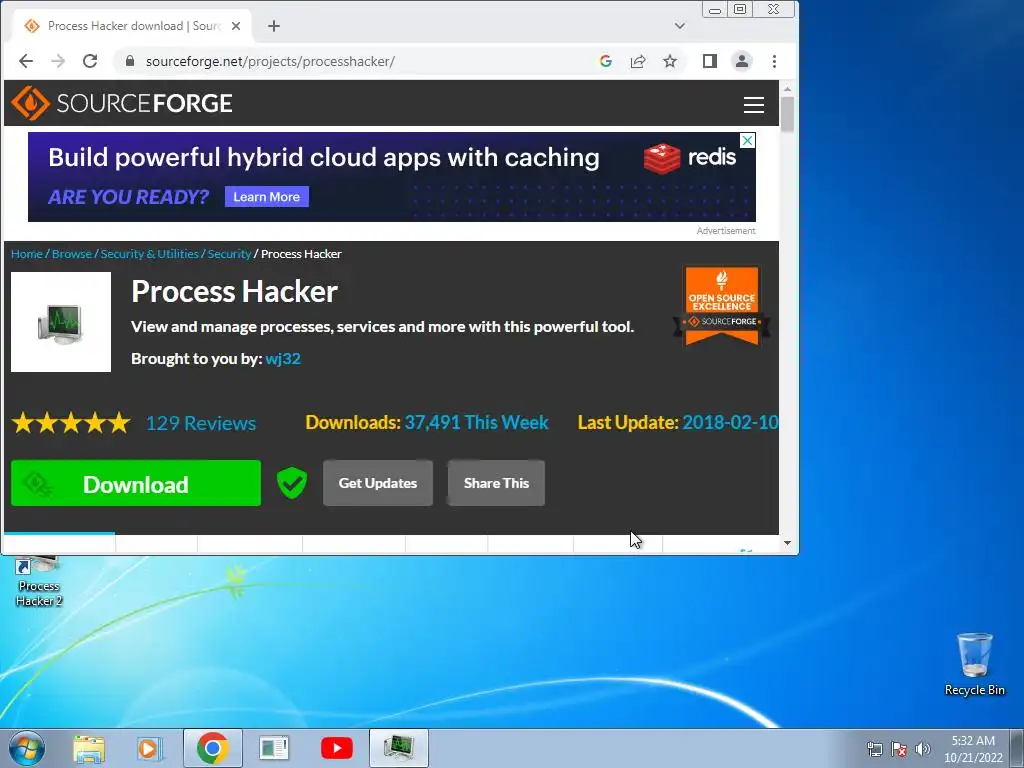Click the Get Updates button
Viewport: 1024px width, 768px height.
click(377, 483)
